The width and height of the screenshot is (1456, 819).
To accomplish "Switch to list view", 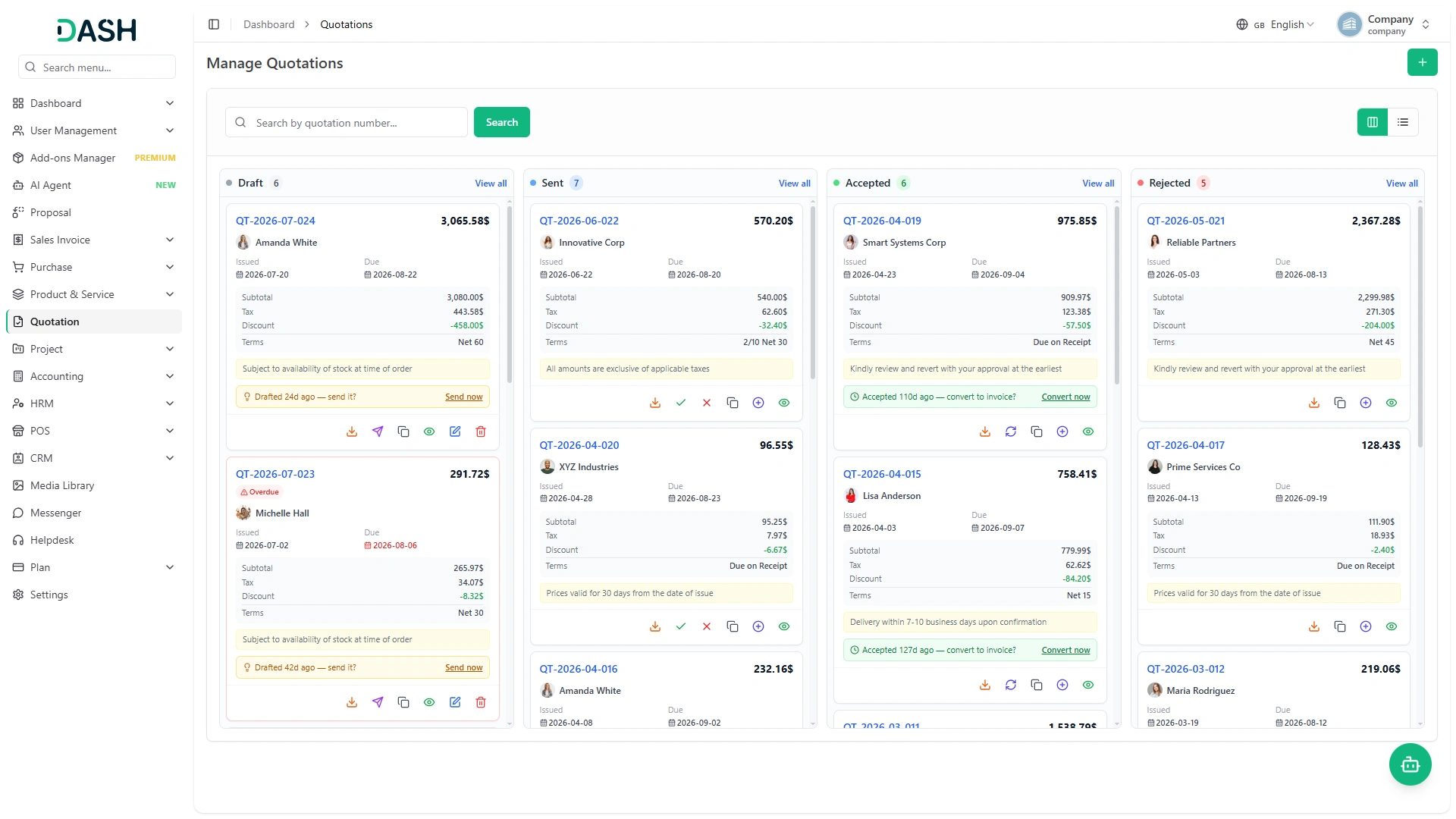I will click(x=1403, y=122).
